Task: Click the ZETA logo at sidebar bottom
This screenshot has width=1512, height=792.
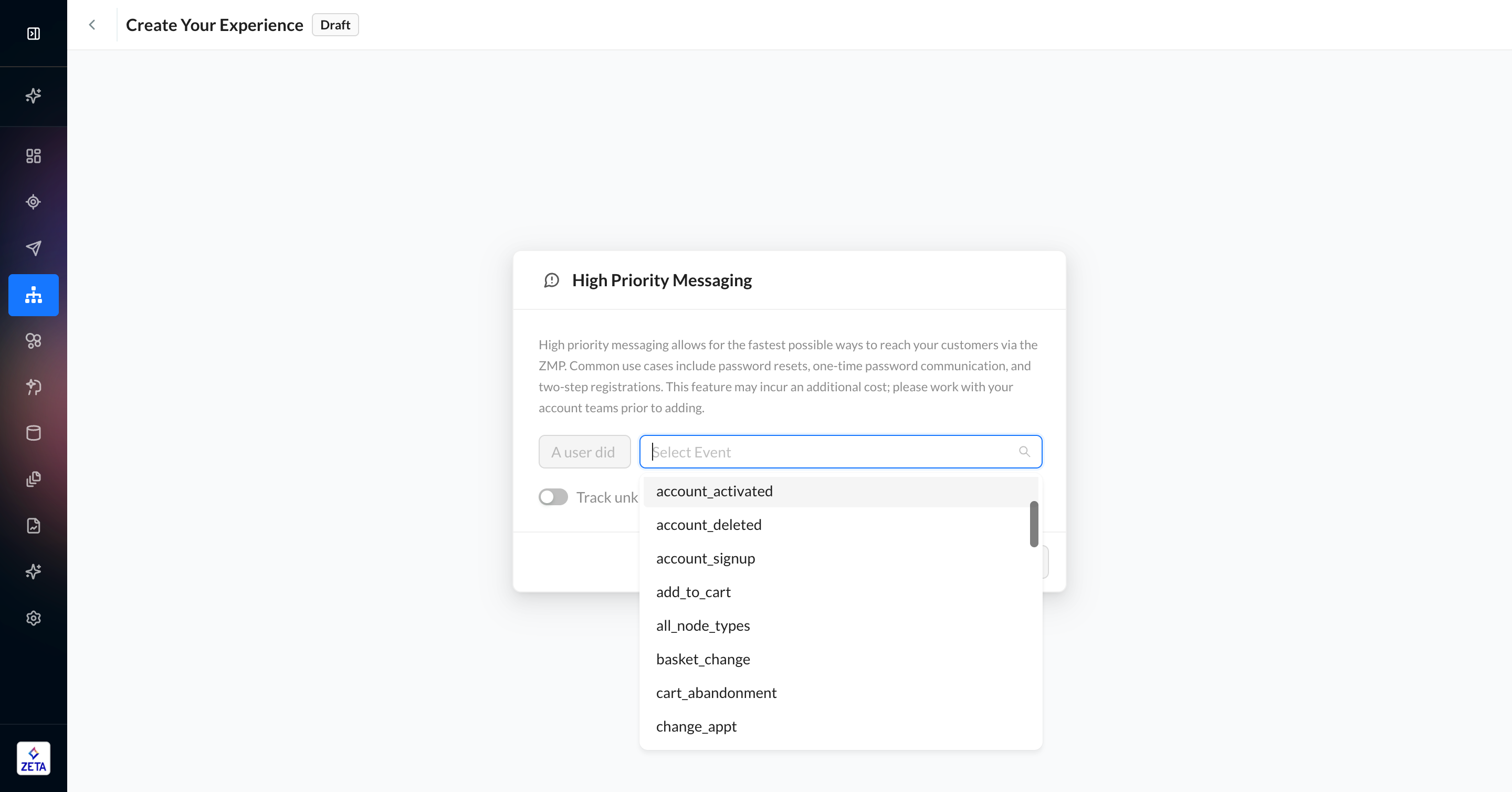Action: [34, 758]
